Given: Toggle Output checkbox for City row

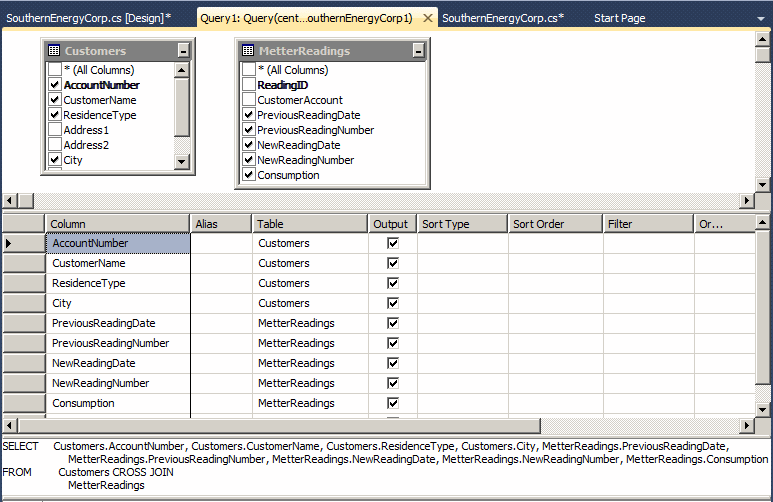Looking at the screenshot, I should [393, 303].
